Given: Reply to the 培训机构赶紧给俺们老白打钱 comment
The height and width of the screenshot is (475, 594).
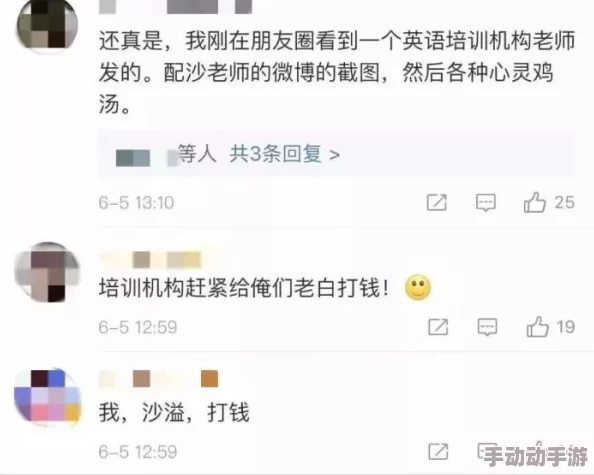Looking at the screenshot, I should coord(487,327).
